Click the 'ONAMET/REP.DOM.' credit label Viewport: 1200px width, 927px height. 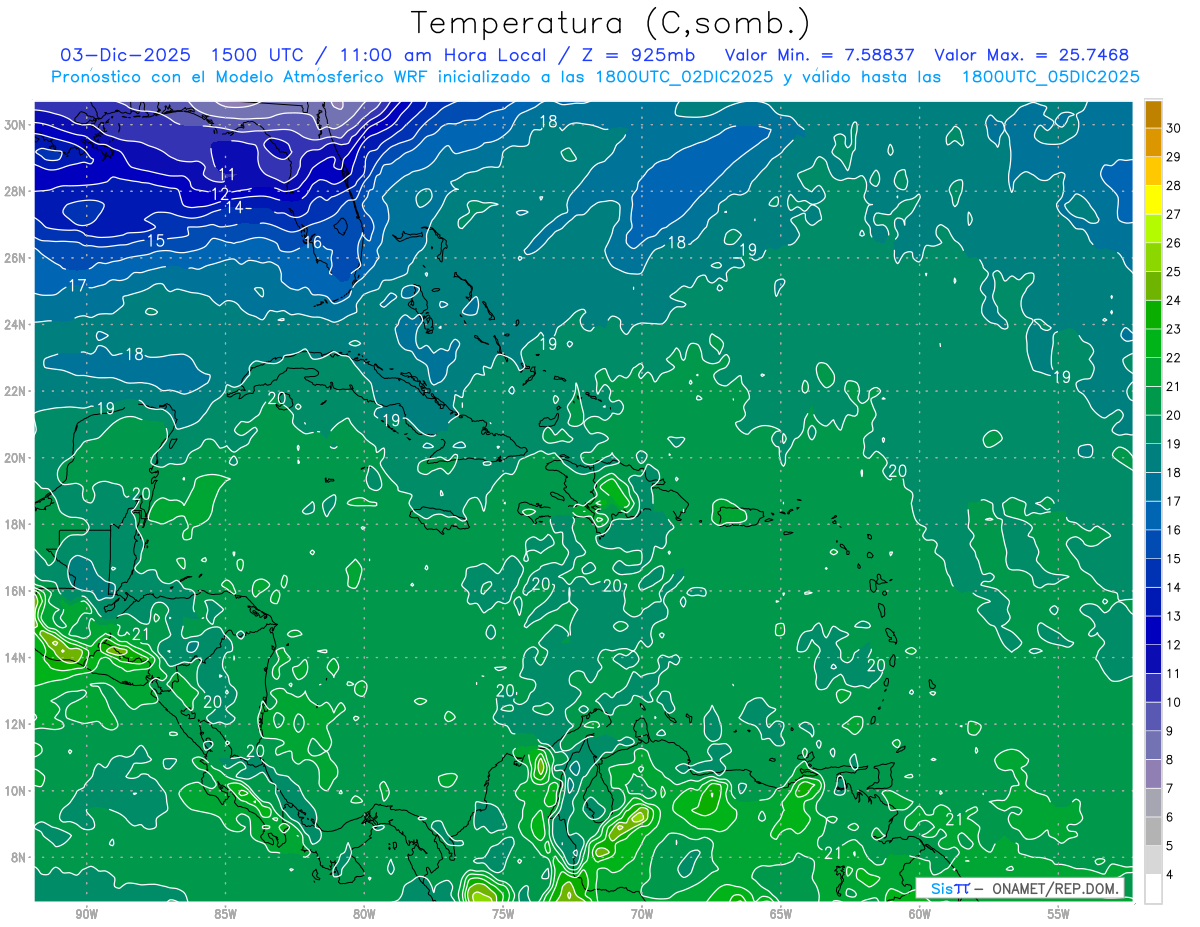pyautogui.click(x=1056, y=888)
